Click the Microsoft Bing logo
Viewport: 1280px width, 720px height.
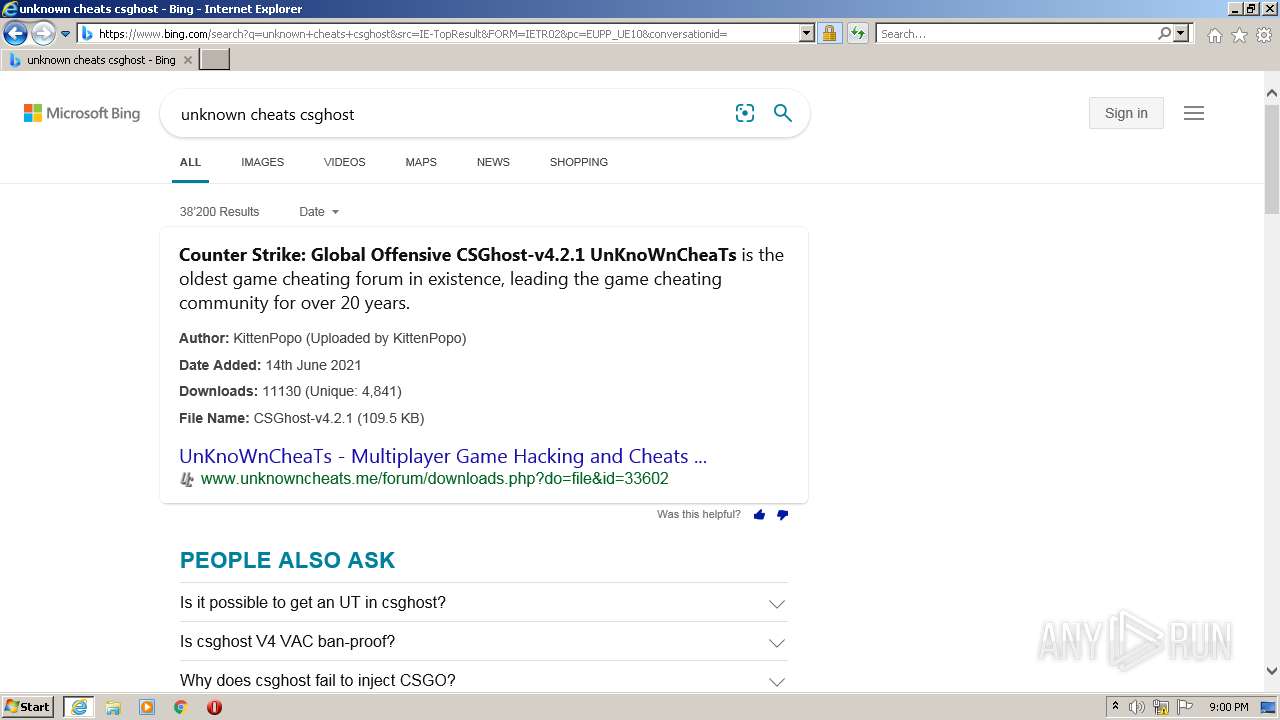(x=82, y=114)
